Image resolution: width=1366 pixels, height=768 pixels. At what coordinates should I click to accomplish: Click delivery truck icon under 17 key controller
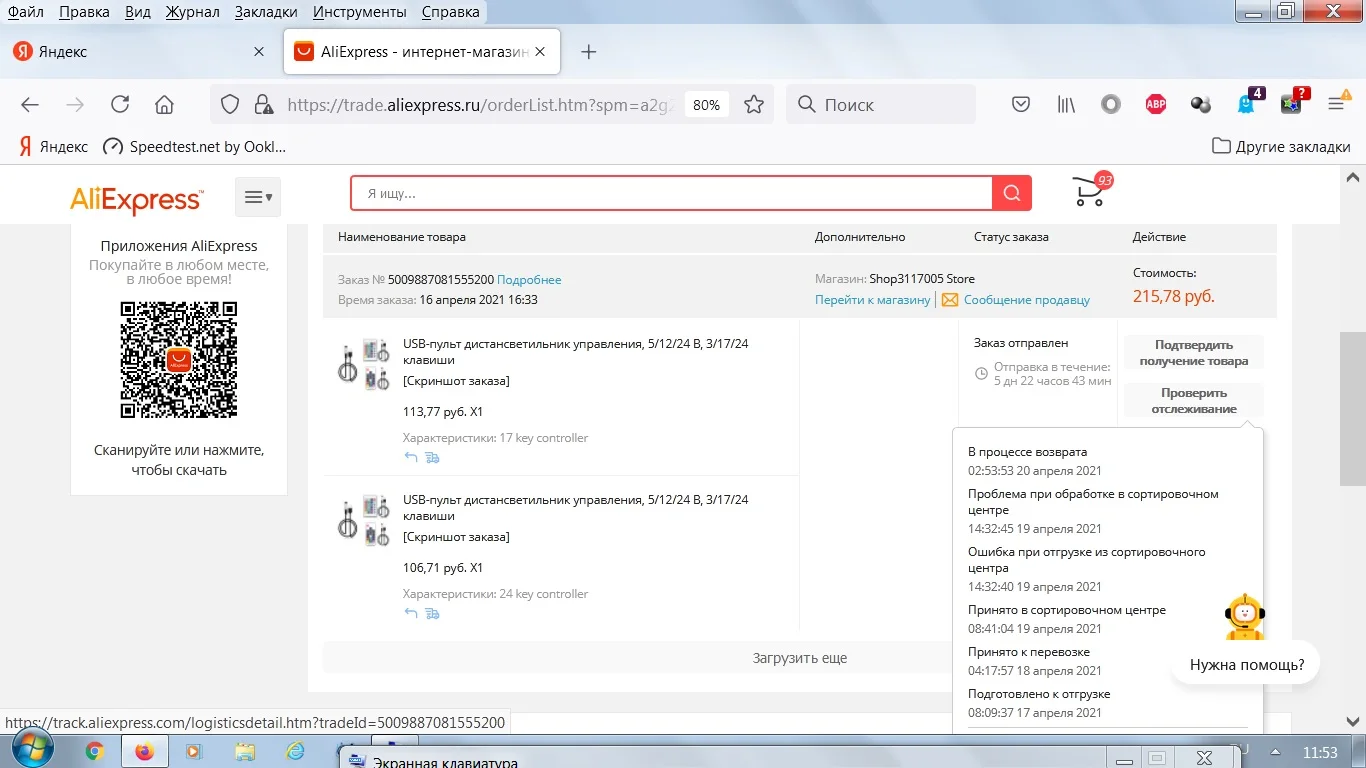pos(432,457)
